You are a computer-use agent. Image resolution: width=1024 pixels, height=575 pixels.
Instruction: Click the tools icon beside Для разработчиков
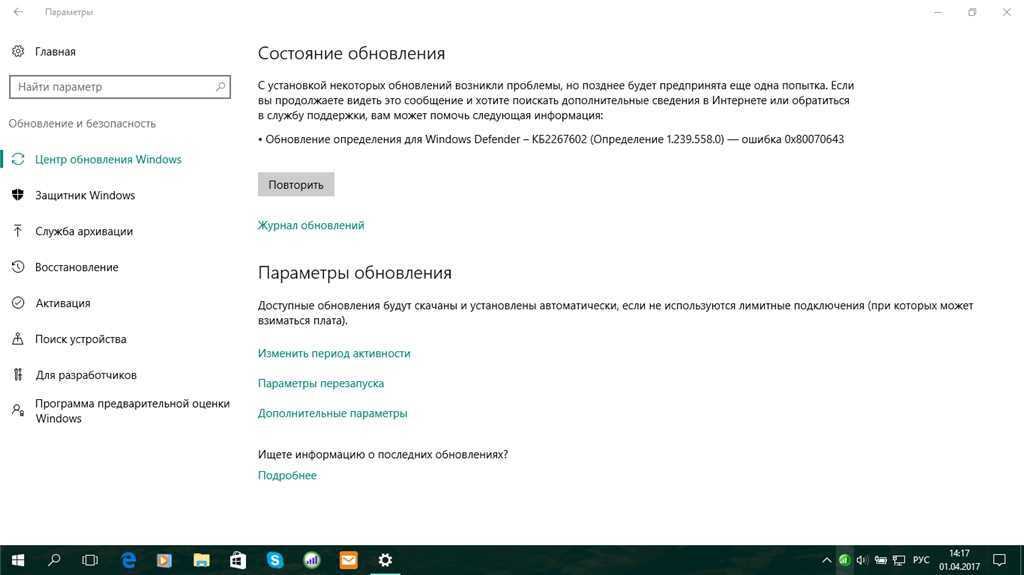point(18,374)
